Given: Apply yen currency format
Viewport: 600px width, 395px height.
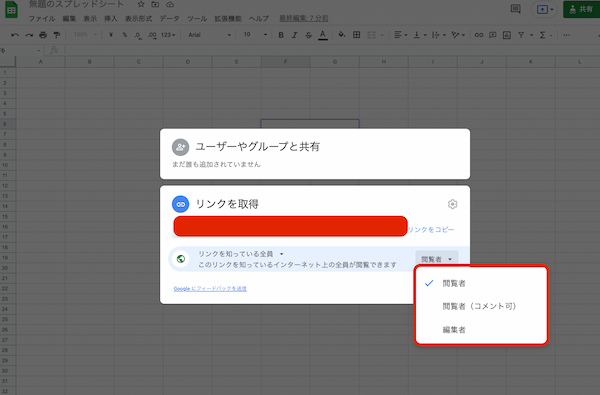Looking at the screenshot, I should (111, 35).
